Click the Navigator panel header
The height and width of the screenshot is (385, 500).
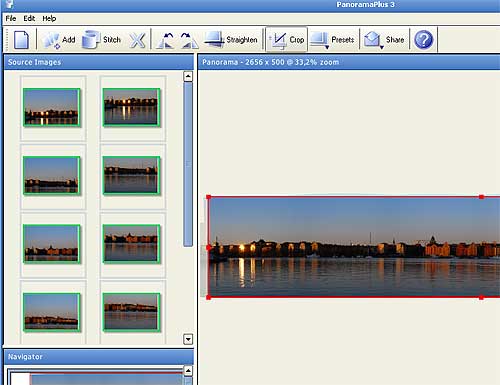(99, 357)
